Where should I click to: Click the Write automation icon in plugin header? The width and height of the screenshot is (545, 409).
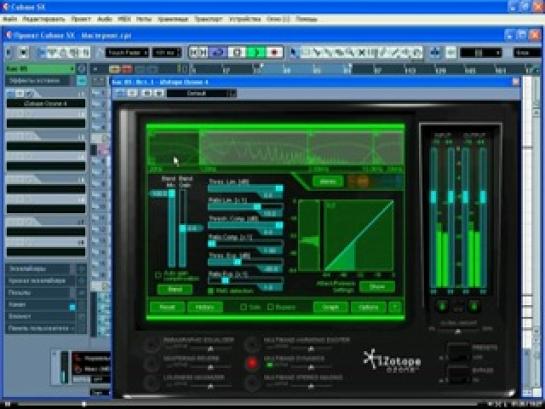click(x=159, y=93)
